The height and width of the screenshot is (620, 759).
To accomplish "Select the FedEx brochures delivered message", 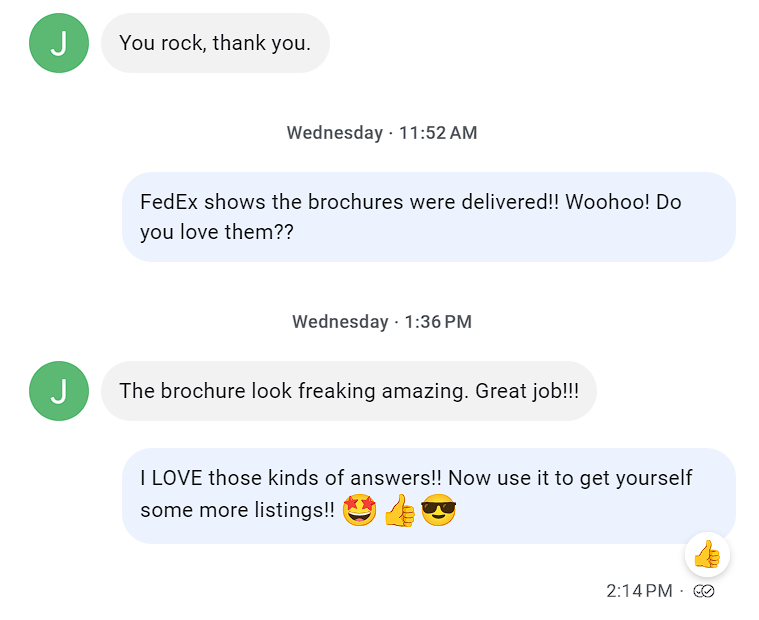I will click(x=429, y=217).
